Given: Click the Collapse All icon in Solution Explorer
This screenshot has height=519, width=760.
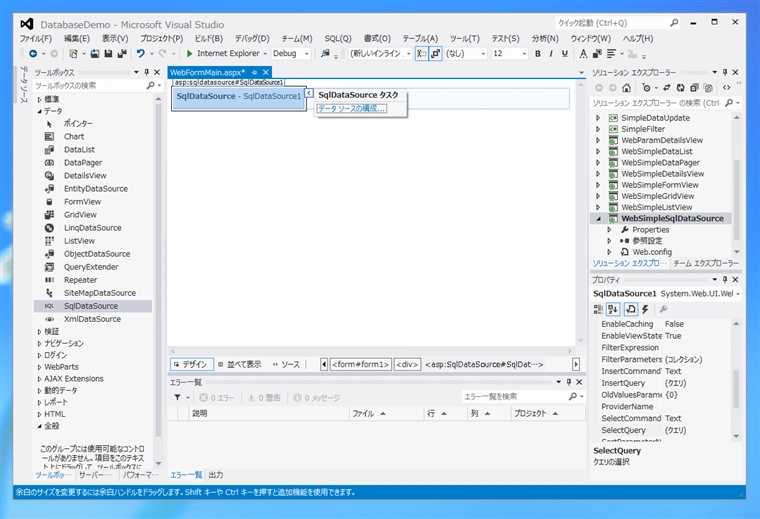Looking at the screenshot, I should (694, 88).
